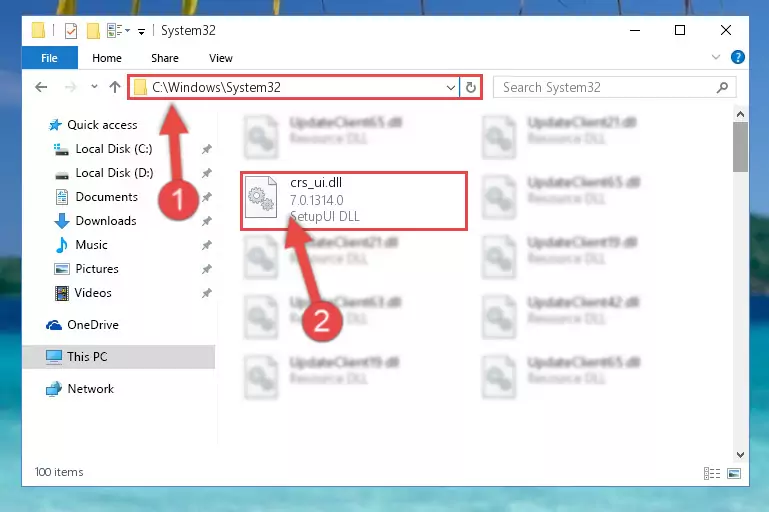The image size is (769, 512).
Task: Go up one folder level
Action: tap(115, 87)
